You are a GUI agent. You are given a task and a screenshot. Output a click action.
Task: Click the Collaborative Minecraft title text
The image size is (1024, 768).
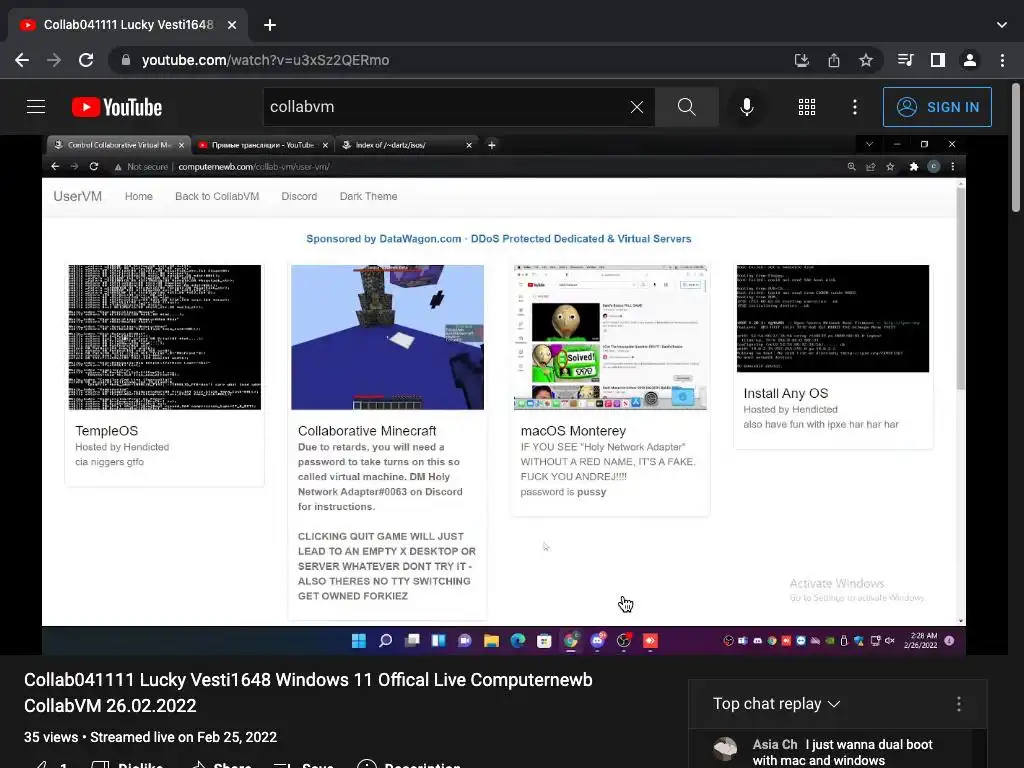coord(367,431)
